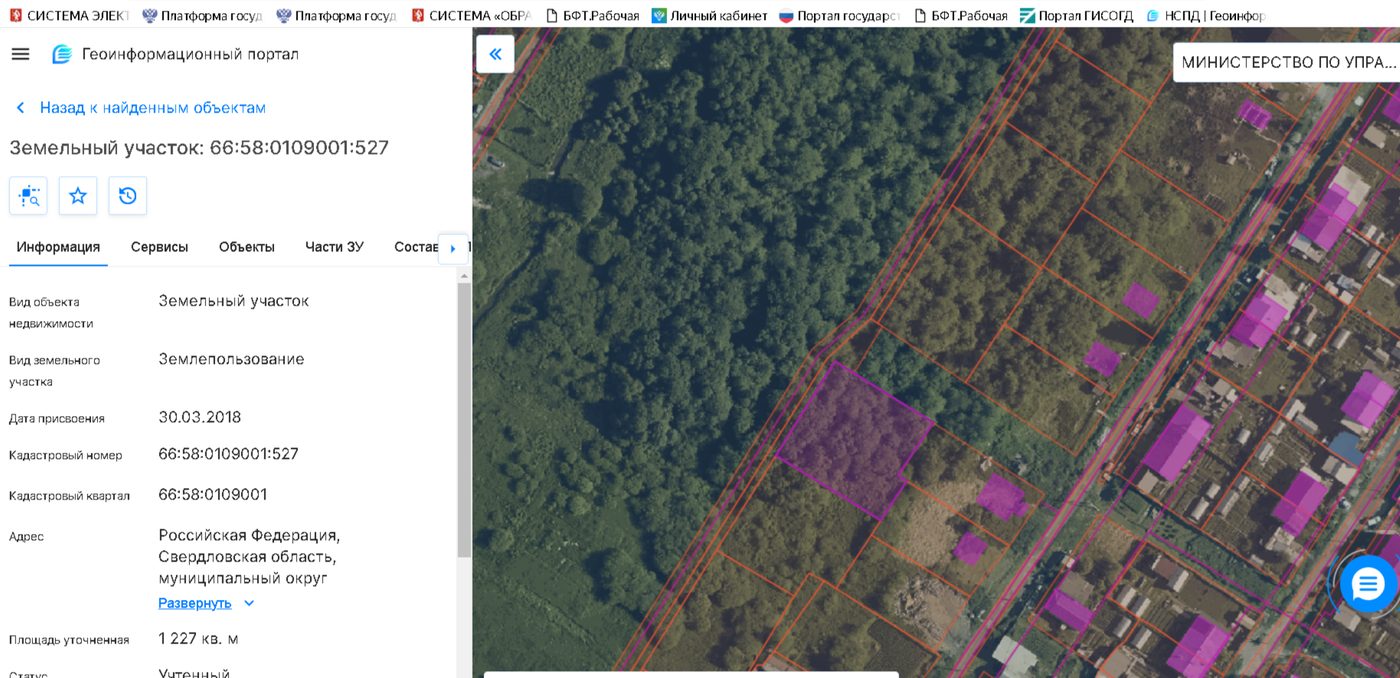This screenshot has height=678, width=1400.
Task: Click the Геоинформационный портал logo
Action: (x=62, y=54)
